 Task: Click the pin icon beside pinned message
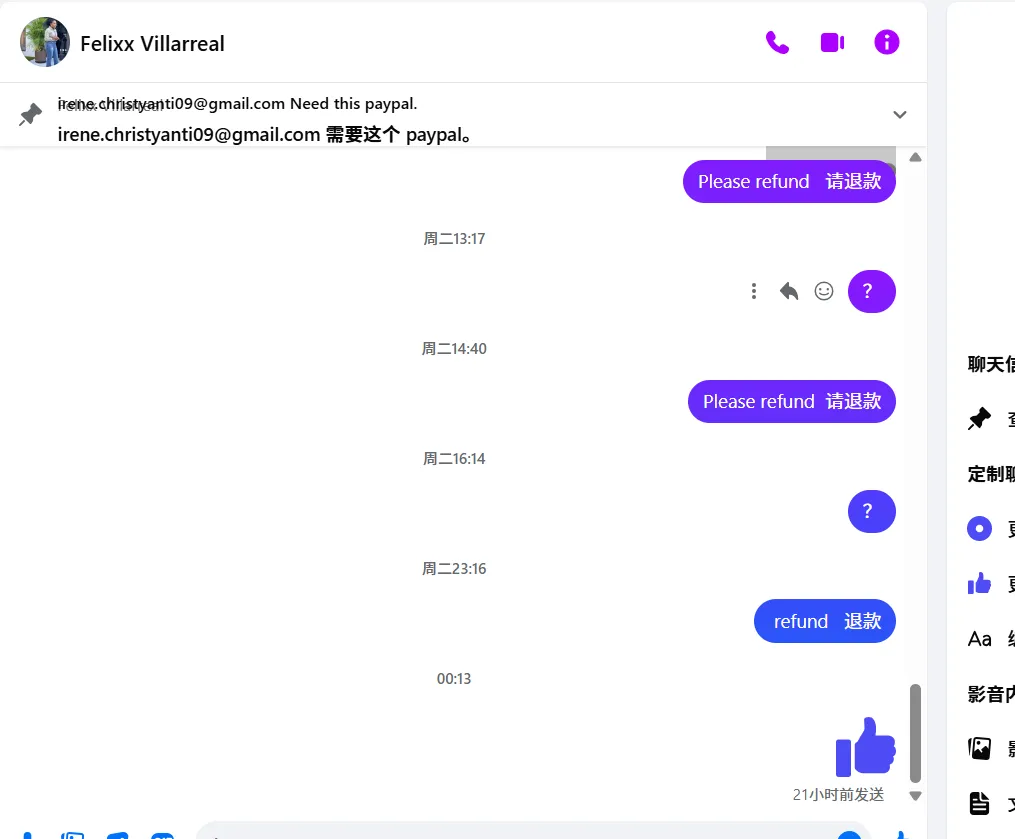pos(30,115)
